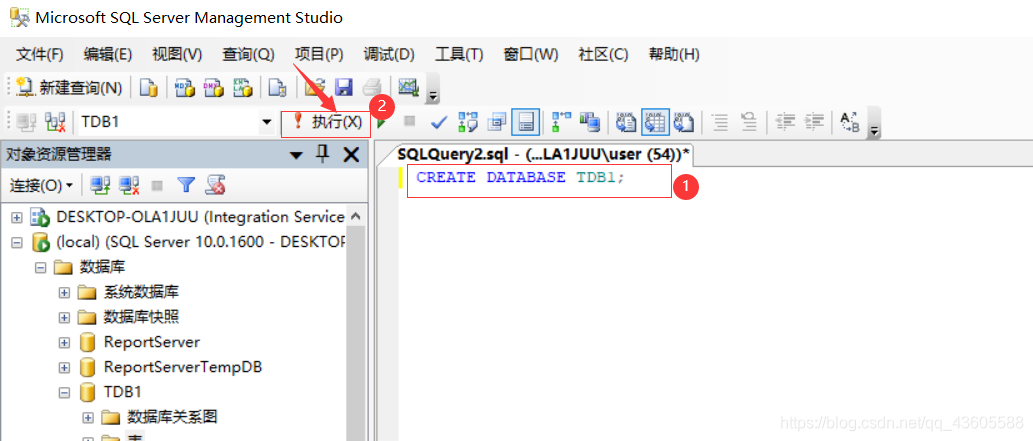Viewport: 1033px width, 441px height.
Task: Toggle Include Actual Execution Plan
Action: pyautogui.click(x=561, y=122)
